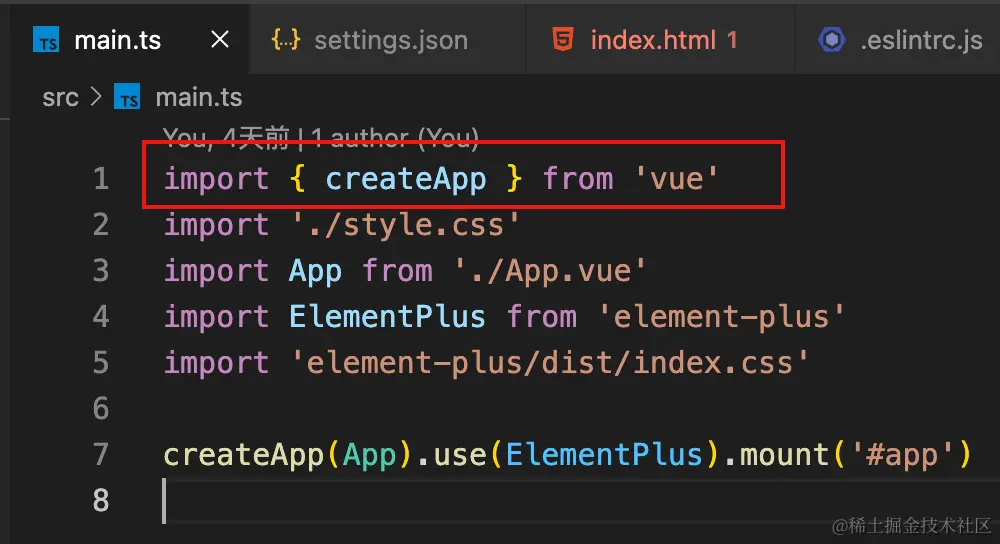This screenshot has height=544, width=1000.
Task: Expand the breadcrumb chevron after src
Action: click(96, 97)
